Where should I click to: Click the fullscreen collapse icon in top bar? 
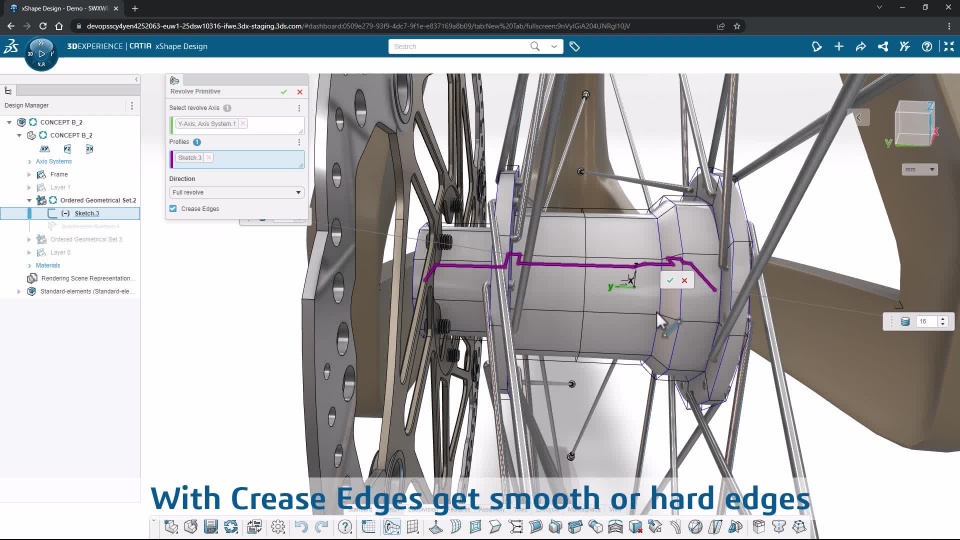pos(949,47)
